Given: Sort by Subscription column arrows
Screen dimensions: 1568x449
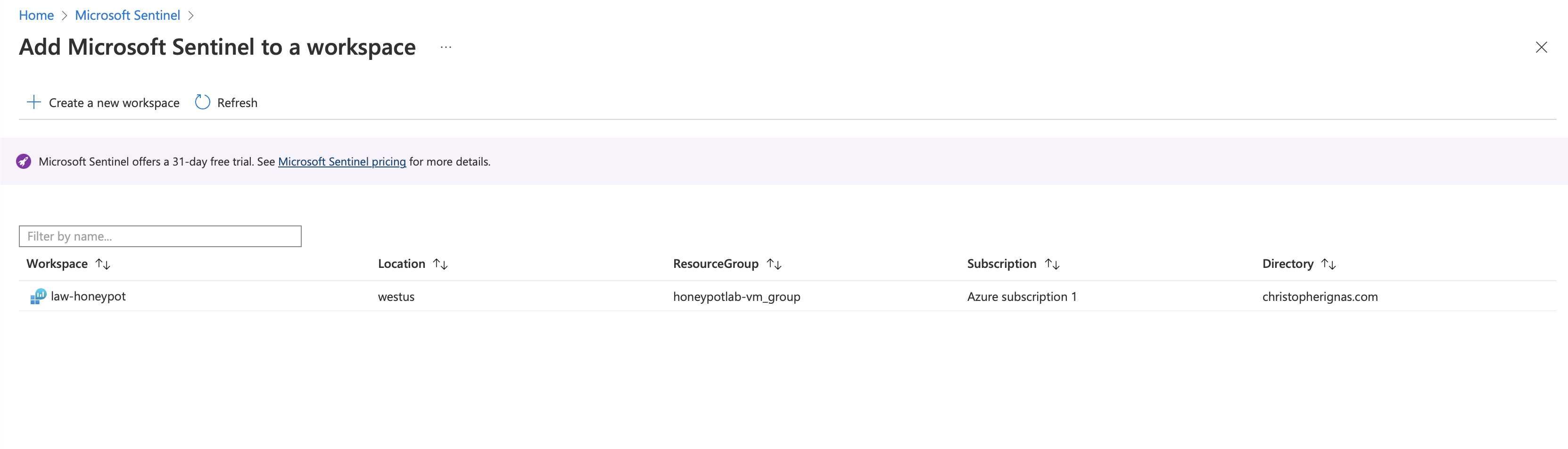Looking at the screenshot, I should (x=1052, y=264).
